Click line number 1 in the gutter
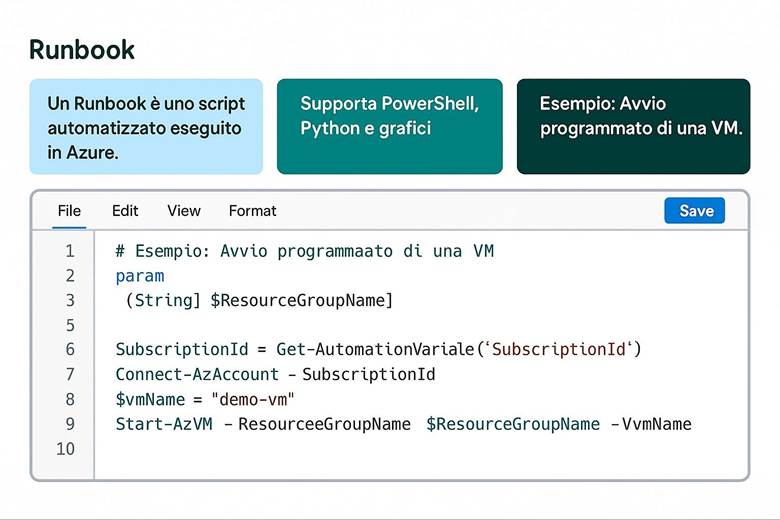 point(69,251)
